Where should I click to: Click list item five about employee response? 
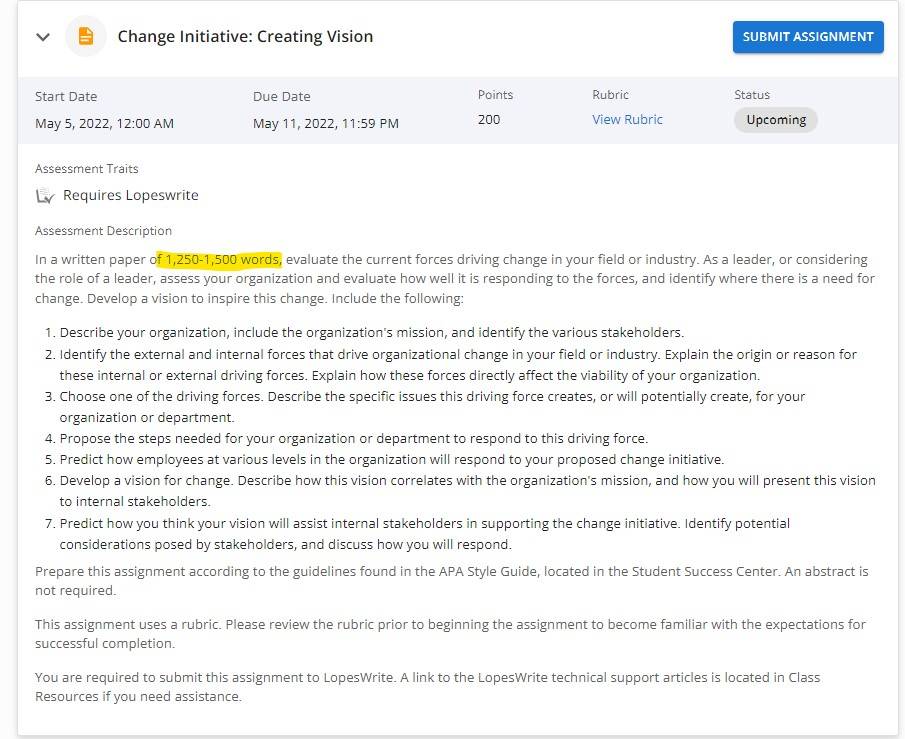(392, 460)
